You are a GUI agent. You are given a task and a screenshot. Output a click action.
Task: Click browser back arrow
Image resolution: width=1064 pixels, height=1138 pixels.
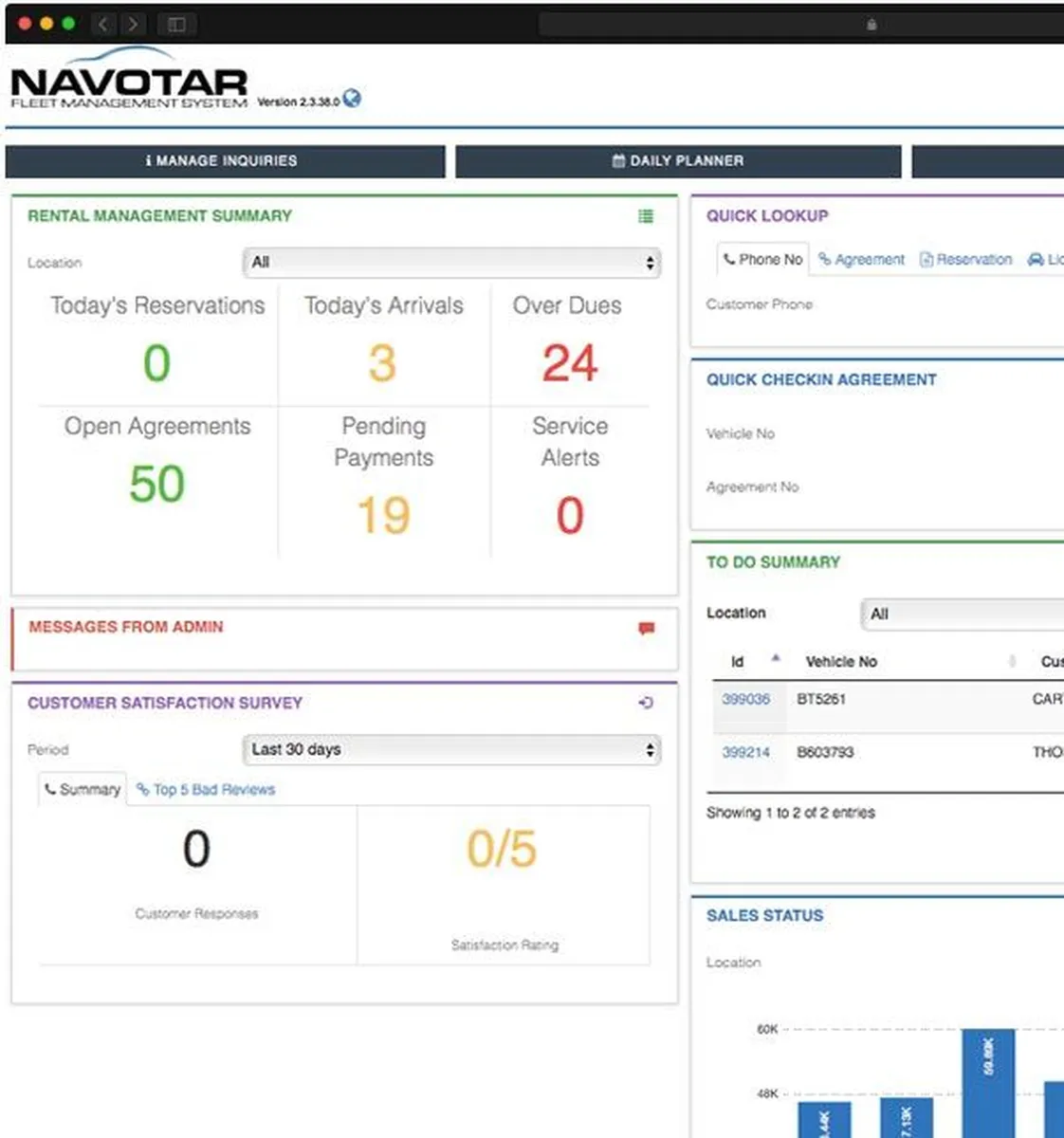103,24
